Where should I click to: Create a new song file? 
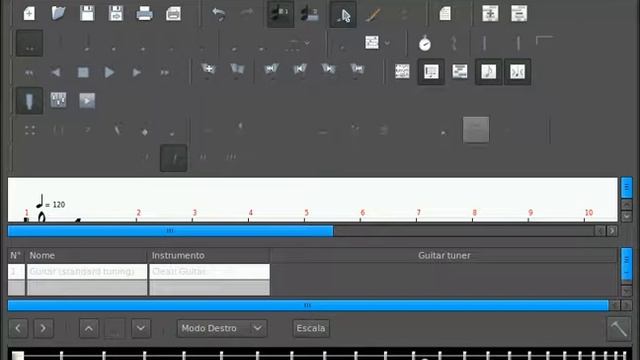pyautogui.click(x=29, y=13)
